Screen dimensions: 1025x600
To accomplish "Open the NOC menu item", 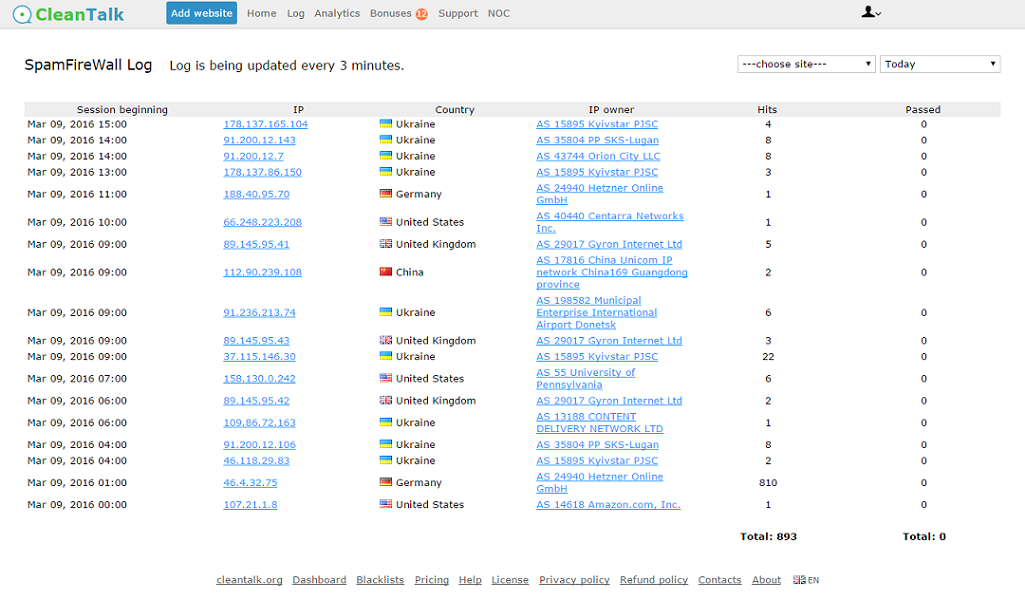I will [499, 13].
